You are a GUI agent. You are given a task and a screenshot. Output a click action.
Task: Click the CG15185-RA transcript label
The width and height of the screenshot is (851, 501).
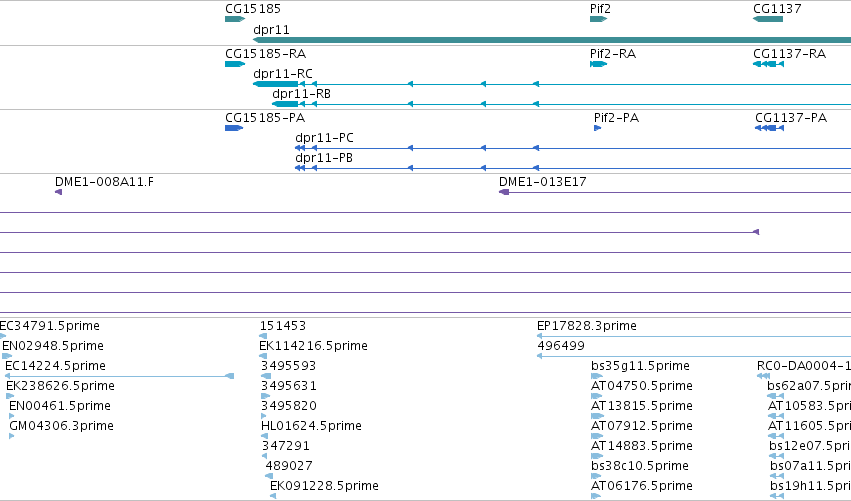coord(265,54)
